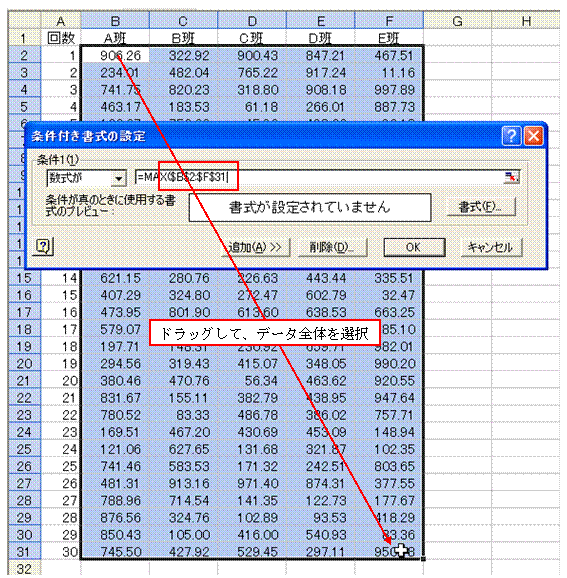567x578 pixels.
Task: Open the 数式が condition type dropdown
Action: (119, 178)
